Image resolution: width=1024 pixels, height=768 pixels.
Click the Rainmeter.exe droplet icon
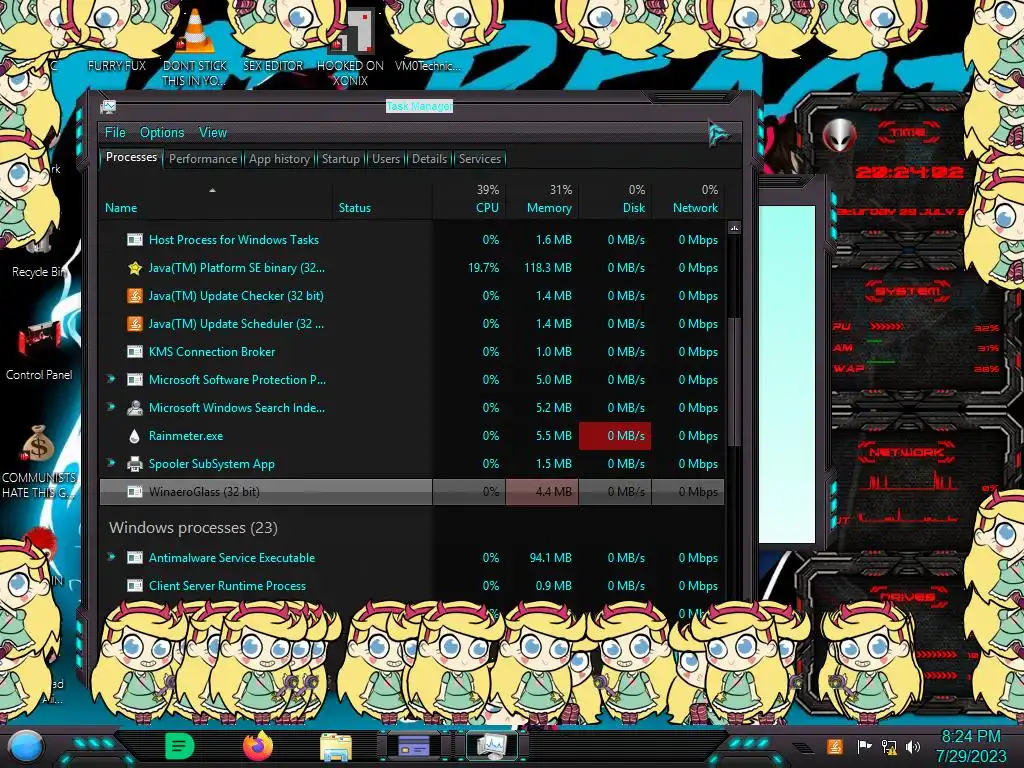[135, 436]
